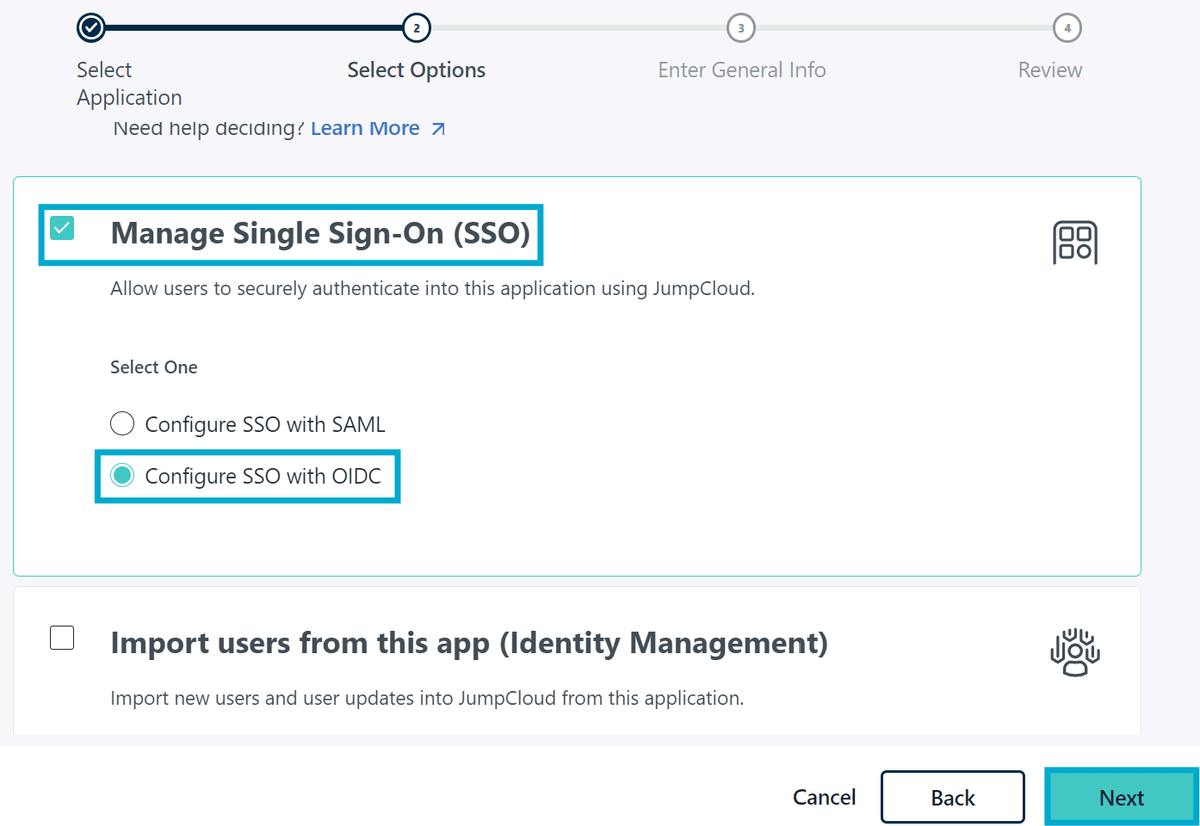Uncheck the Manage Single Sign-On checkbox

tap(62, 228)
